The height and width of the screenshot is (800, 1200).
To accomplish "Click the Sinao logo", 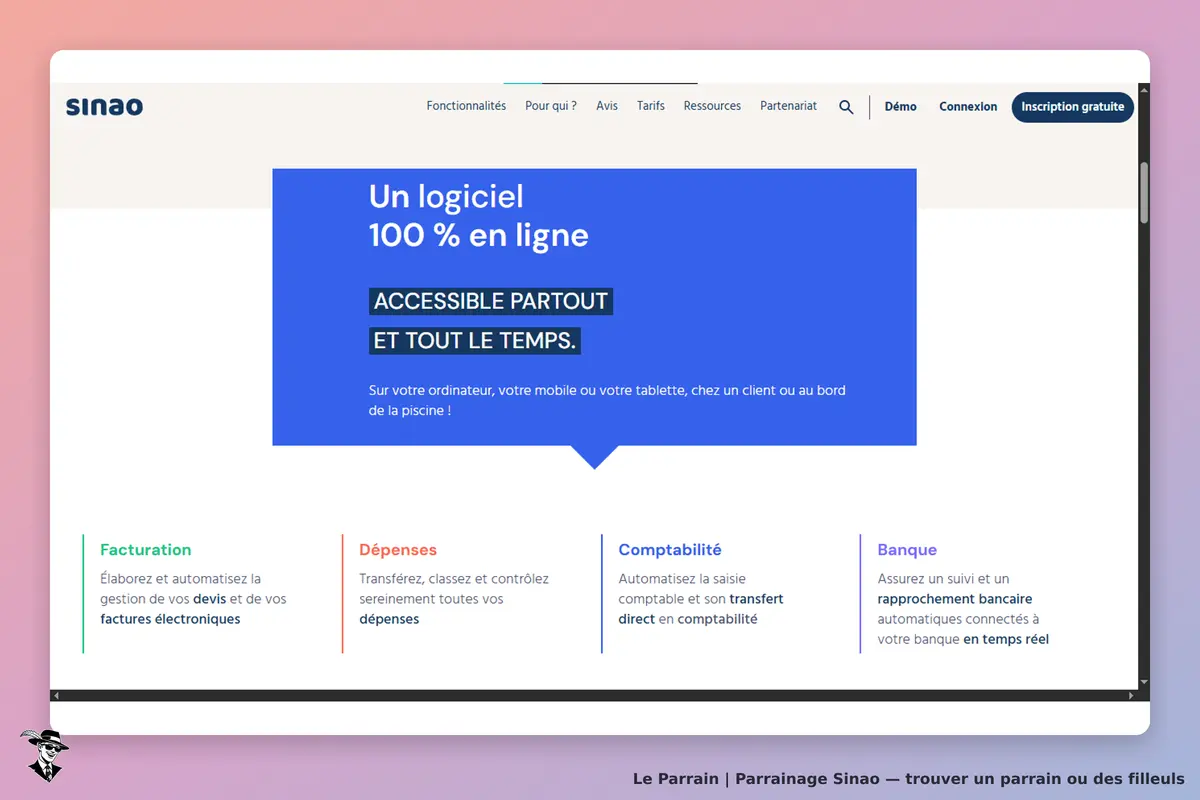I will [104, 106].
